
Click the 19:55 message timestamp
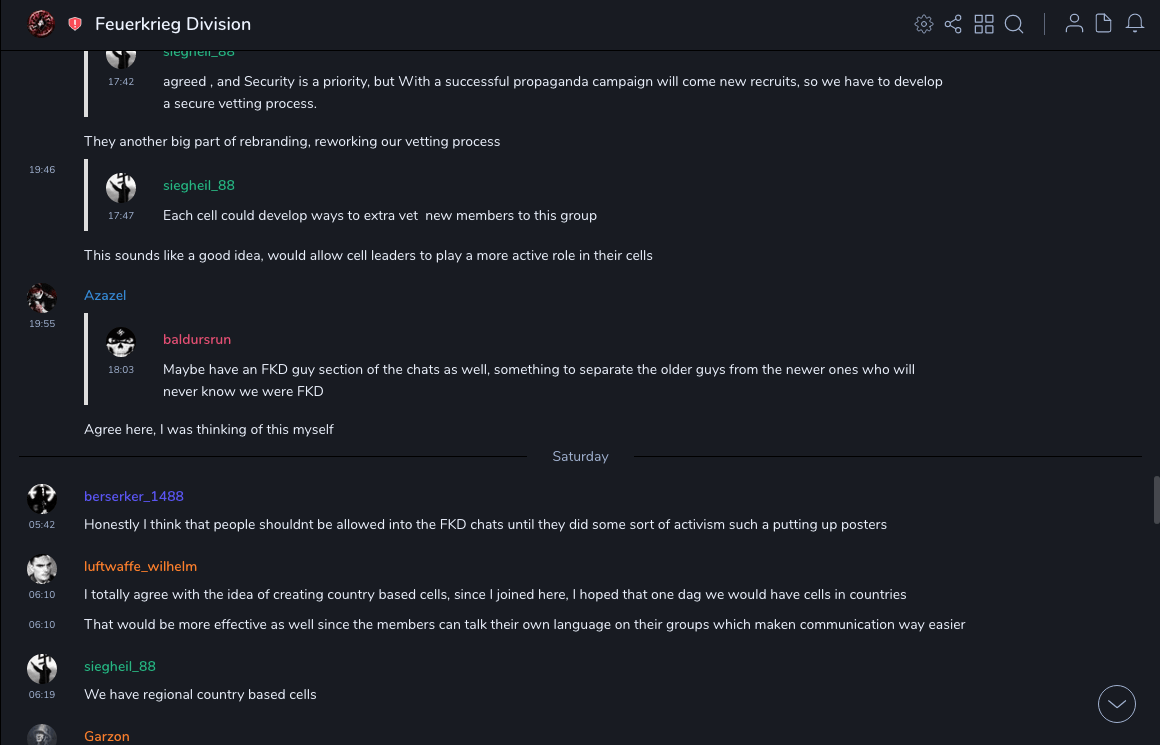[x=42, y=324]
